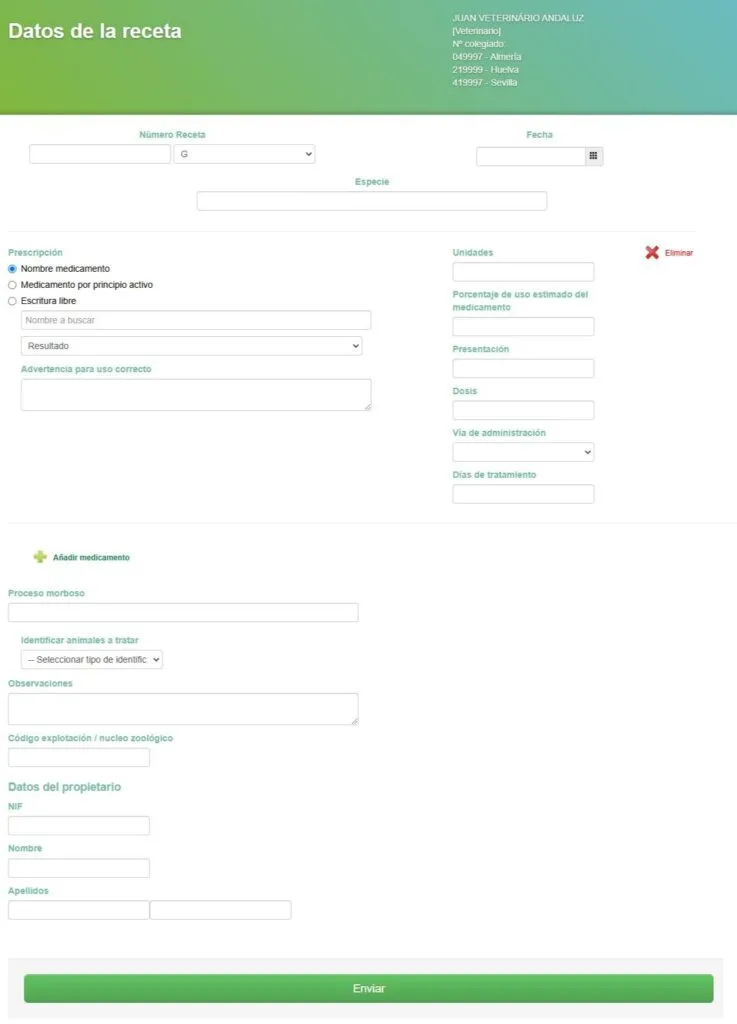
Task: Click the NIF field under Datos del propietario
Action: pyautogui.click(x=79, y=826)
